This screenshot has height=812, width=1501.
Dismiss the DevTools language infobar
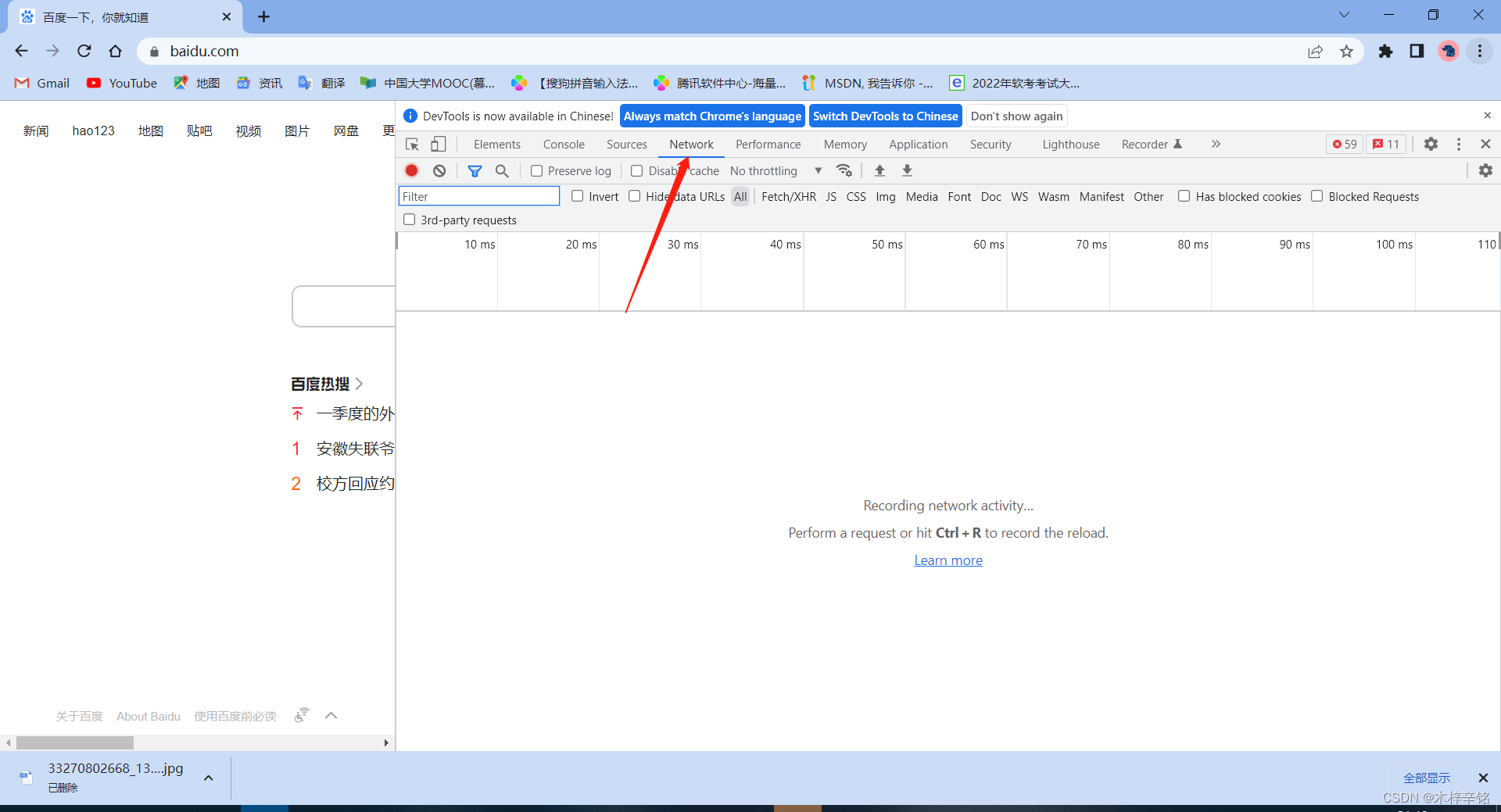[x=1487, y=116]
